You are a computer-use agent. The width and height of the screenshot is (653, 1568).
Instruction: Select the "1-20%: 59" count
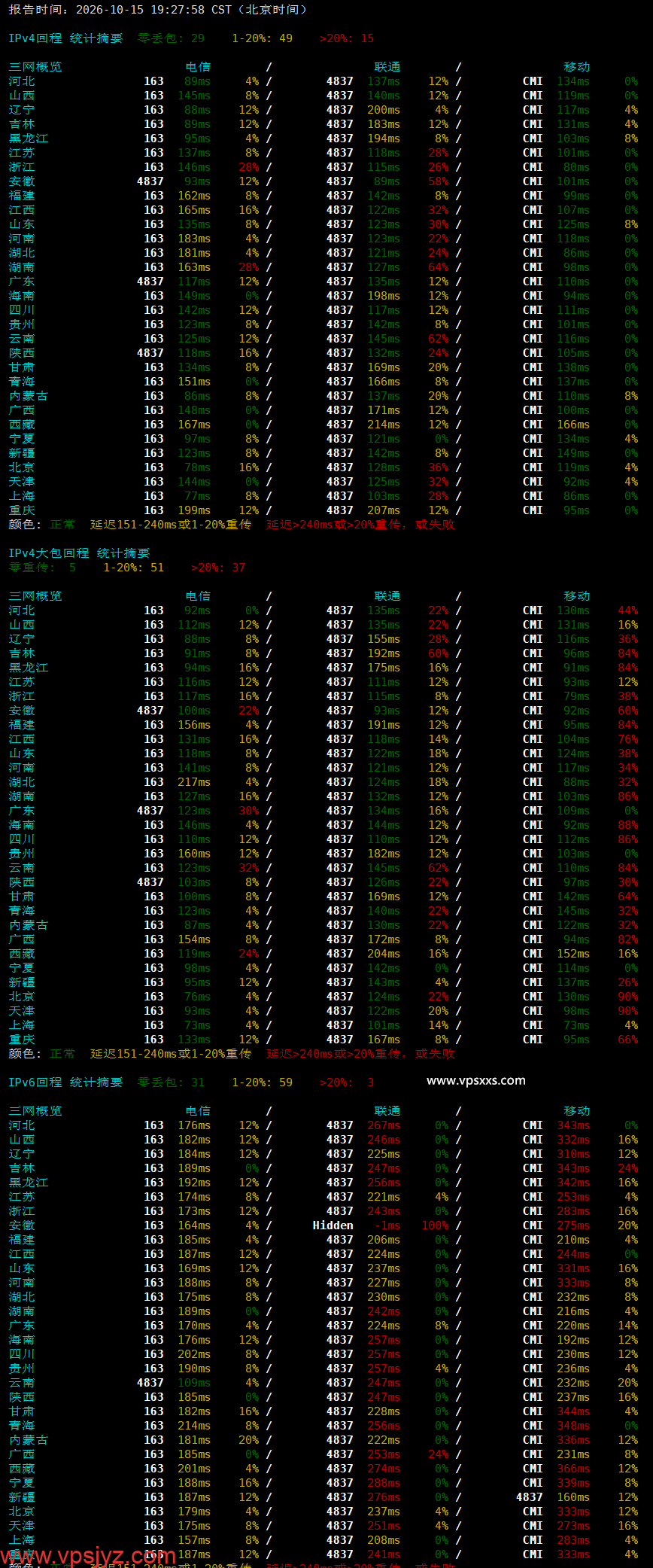262,1082
